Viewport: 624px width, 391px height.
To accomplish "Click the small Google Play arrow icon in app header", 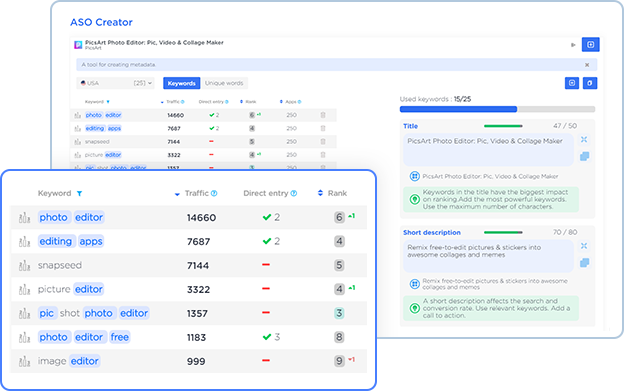I will tap(573, 45).
